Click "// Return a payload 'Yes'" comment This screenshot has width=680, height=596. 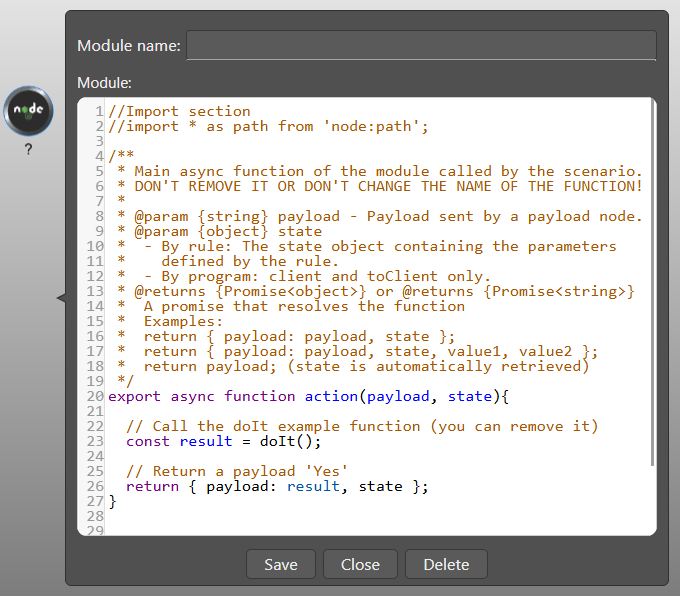point(237,472)
